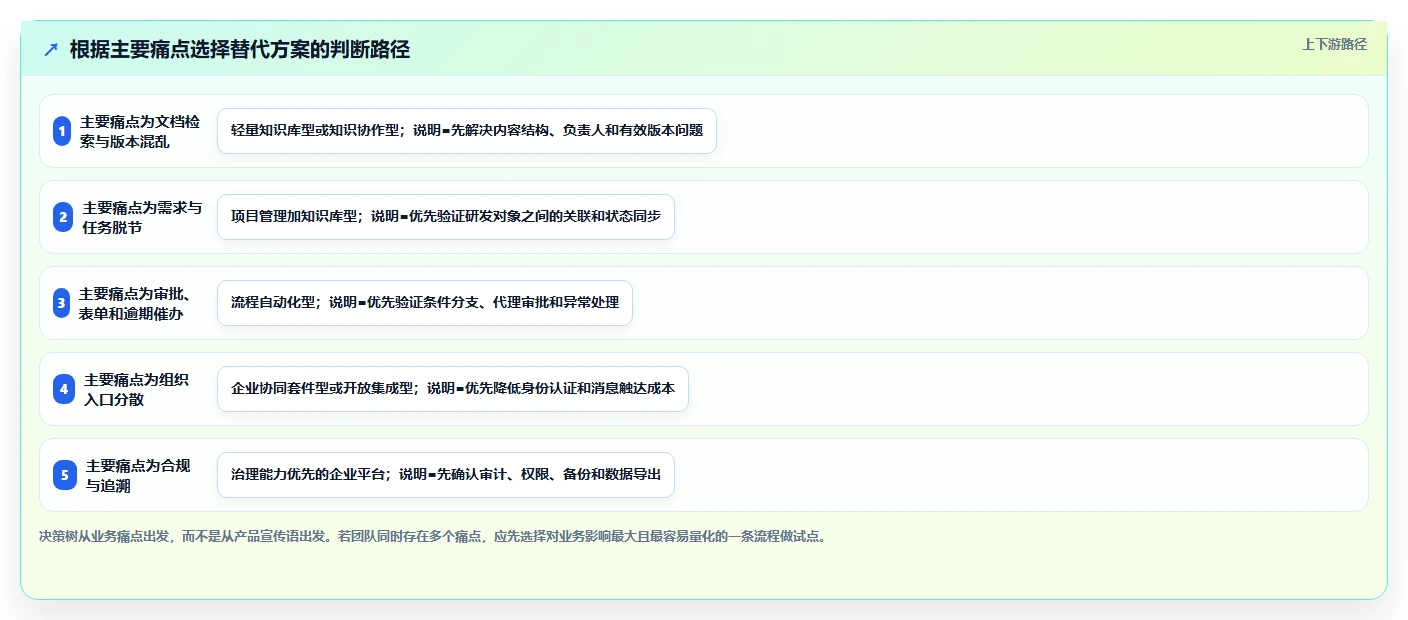Click the label 主要痛点为需求与任务脱节
Image resolution: width=1408 pixels, height=620 pixels.
click(x=142, y=217)
